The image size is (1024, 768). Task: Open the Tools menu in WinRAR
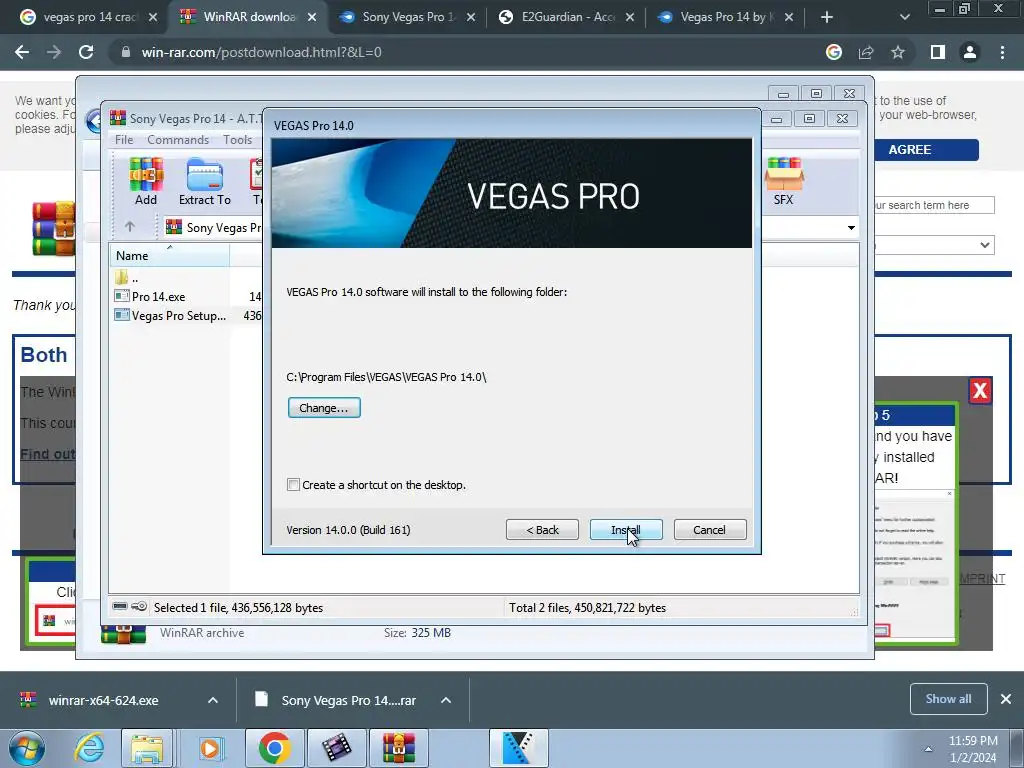(237, 140)
